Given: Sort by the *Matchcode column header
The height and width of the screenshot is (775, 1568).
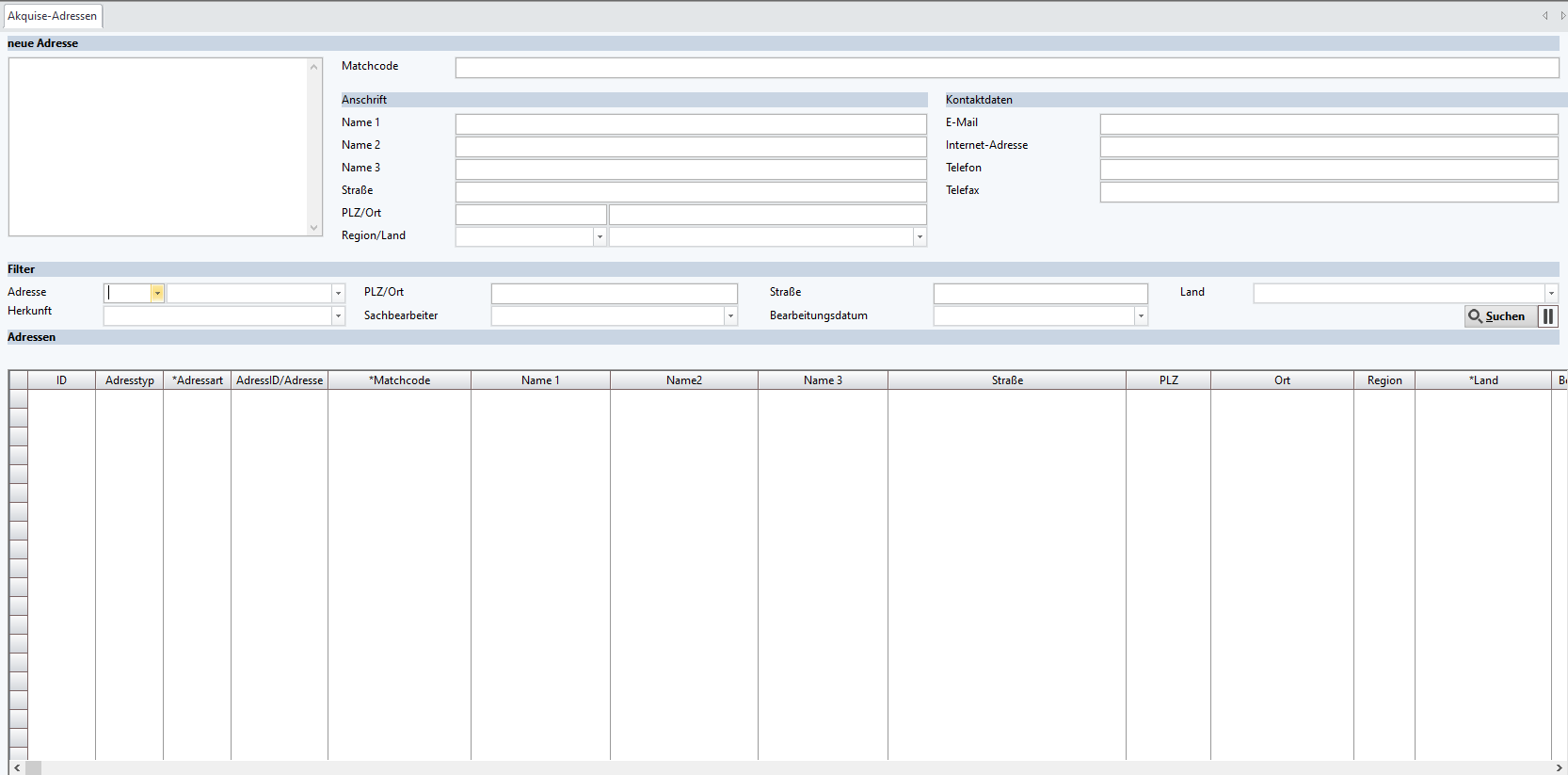Looking at the screenshot, I should 399,380.
